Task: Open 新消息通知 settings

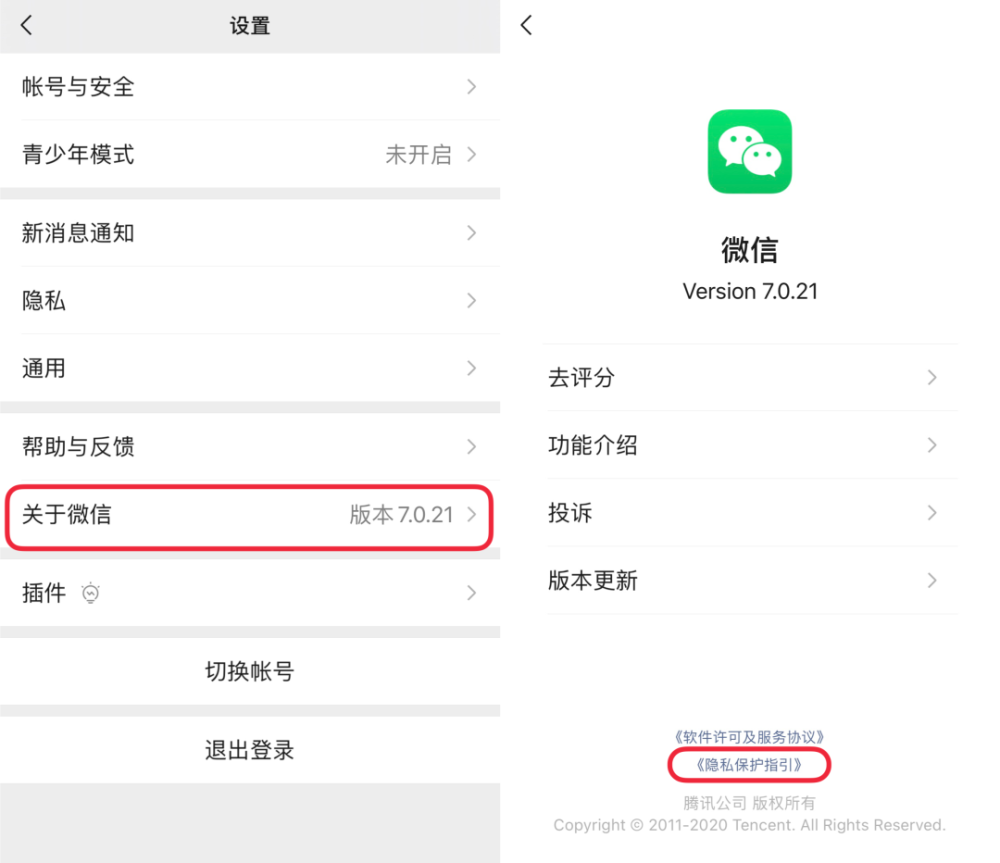Action: pyautogui.click(x=250, y=233)
